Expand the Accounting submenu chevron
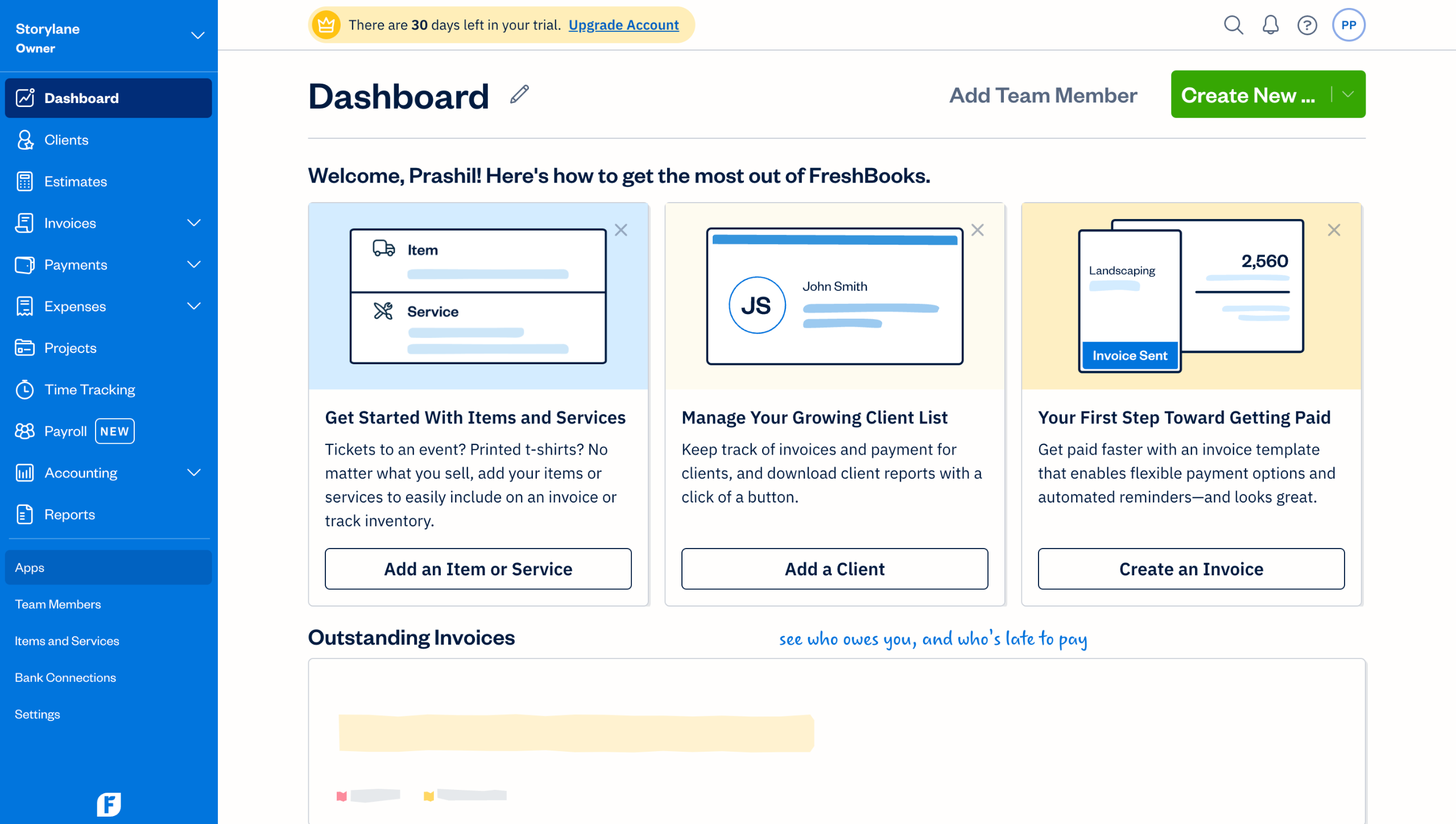The width and height of the screenshot is (1456, 824). [x=194, y=473]
